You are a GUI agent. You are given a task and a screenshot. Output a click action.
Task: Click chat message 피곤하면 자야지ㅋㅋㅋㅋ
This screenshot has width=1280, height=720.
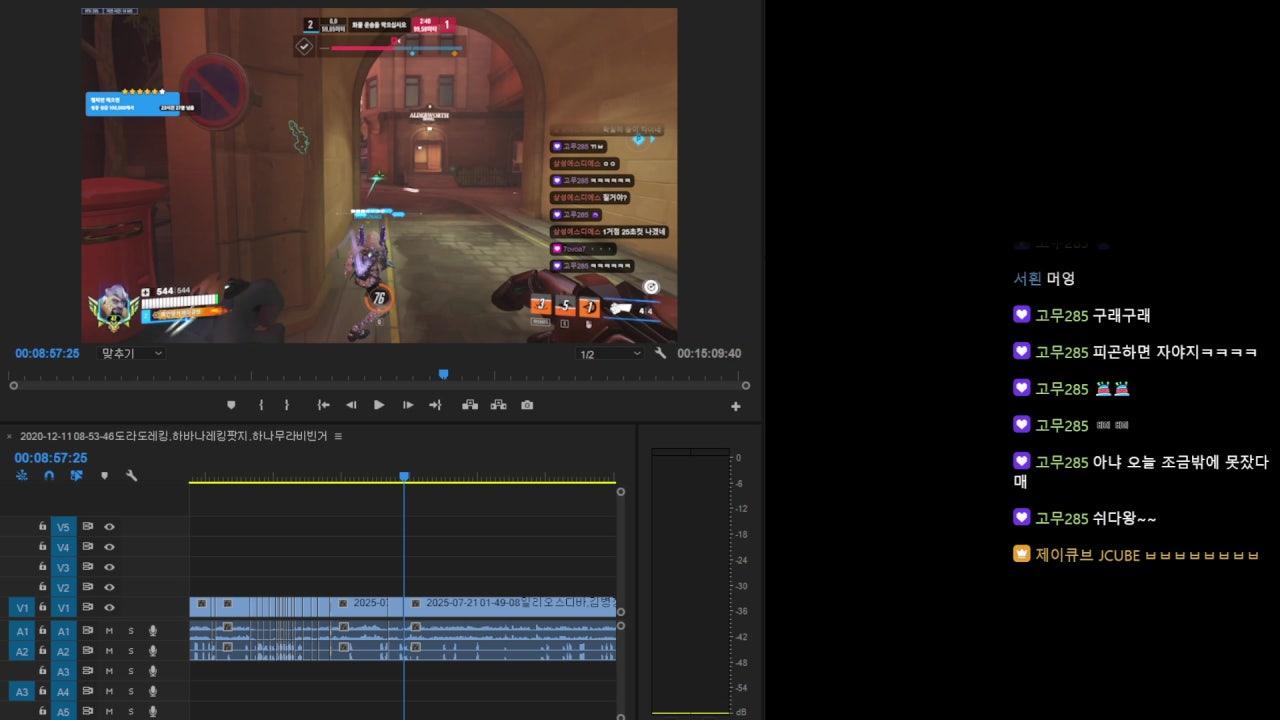[1174, 352]
